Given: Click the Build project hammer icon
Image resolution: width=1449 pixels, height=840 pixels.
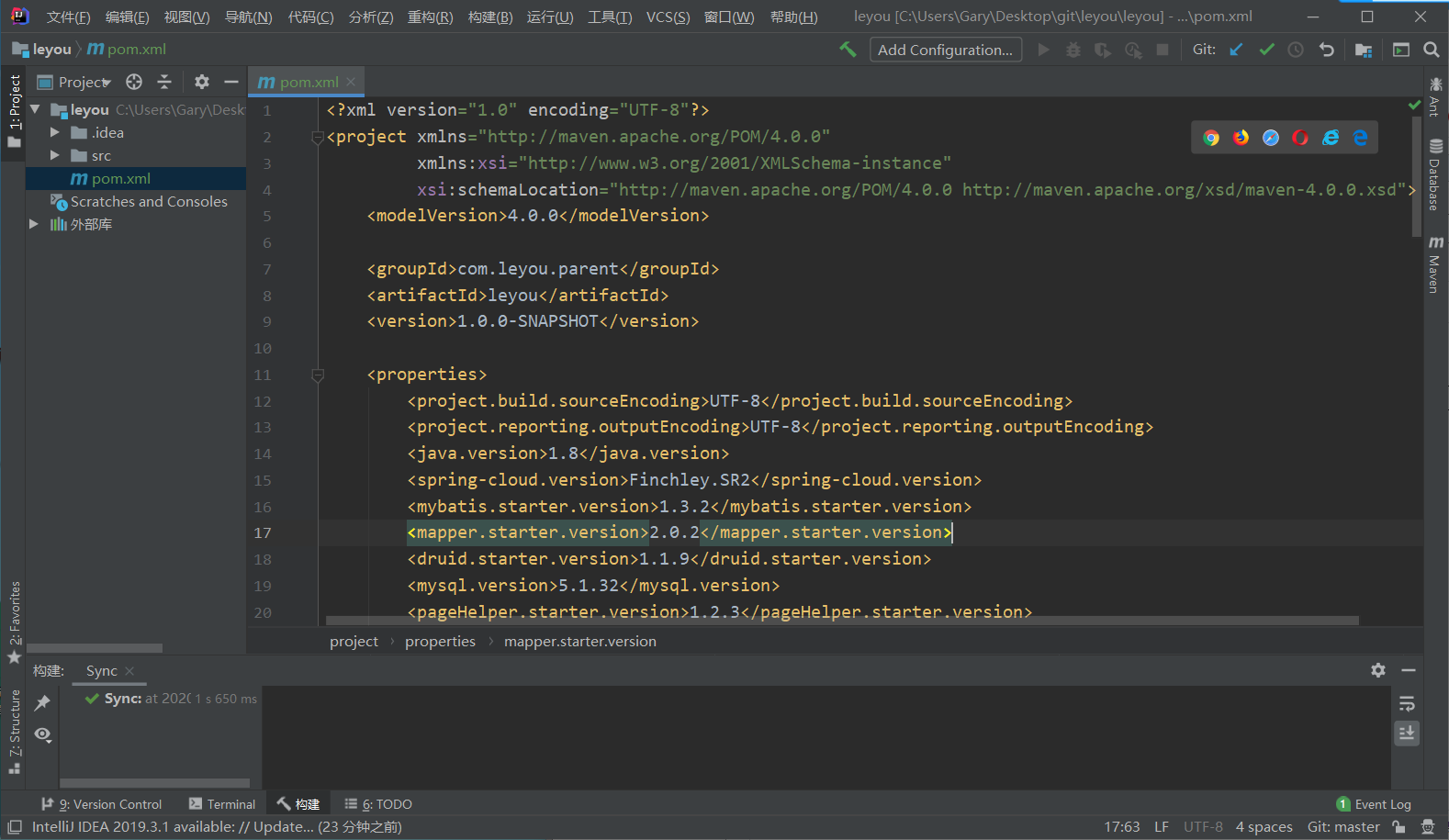Looking at the screenshot, I should tap(848, 50).
